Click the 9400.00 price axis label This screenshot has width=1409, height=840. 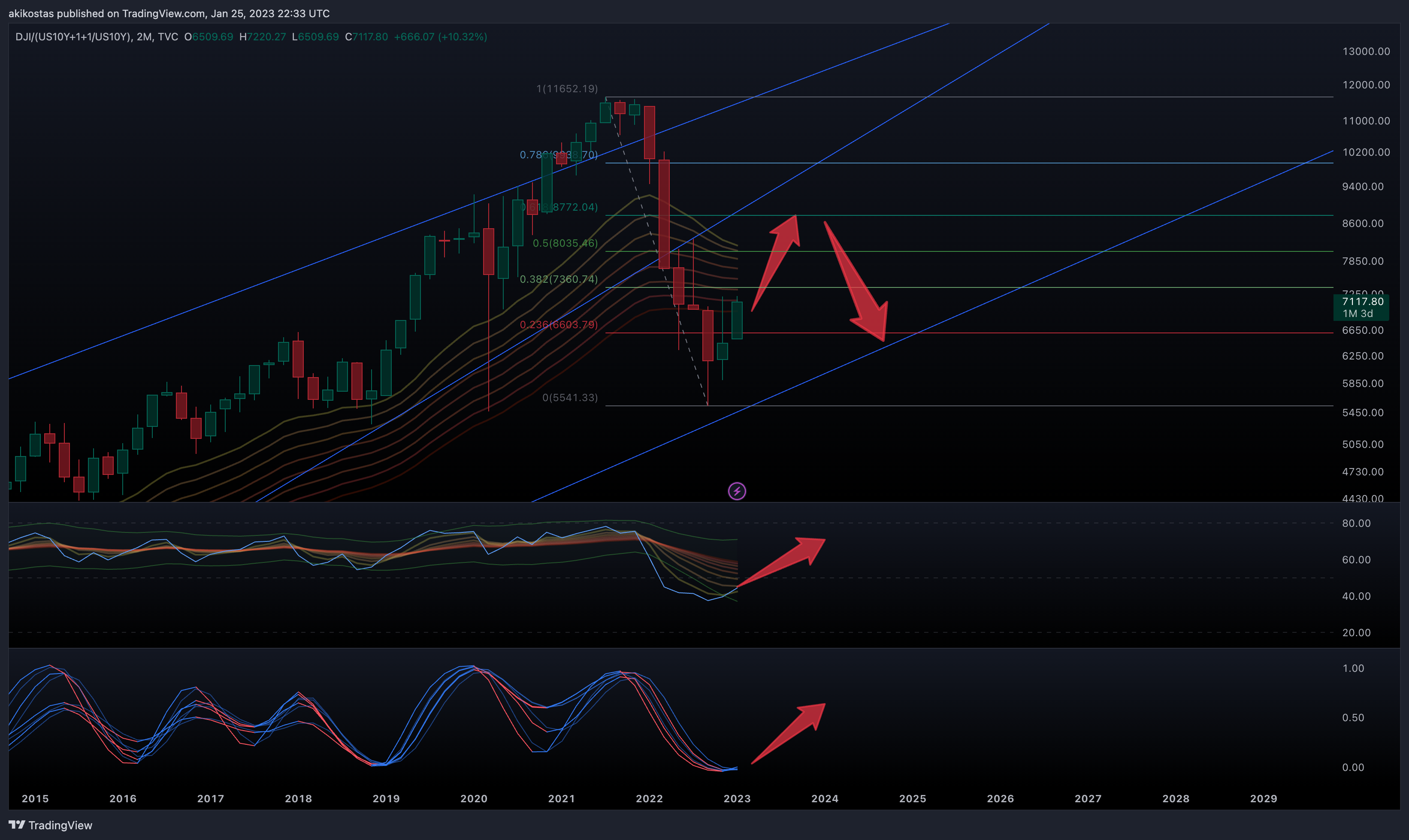(x=1363, y=187)
